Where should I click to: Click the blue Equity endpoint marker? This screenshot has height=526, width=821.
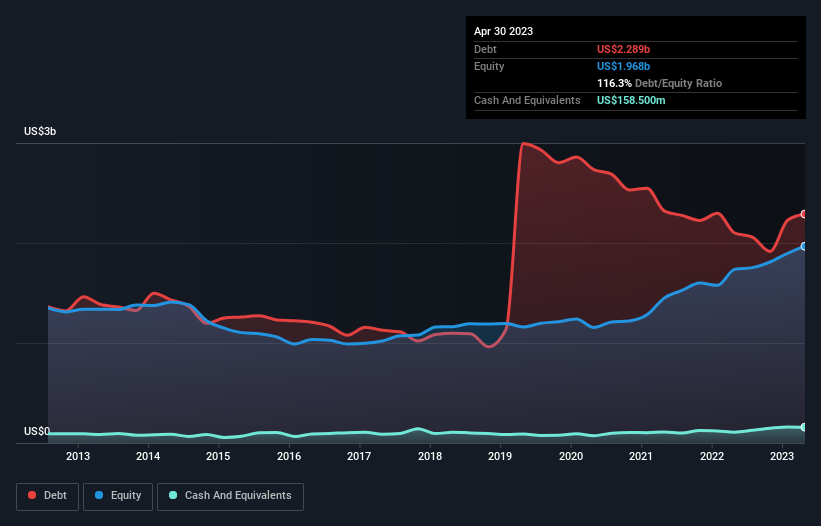pos(804,247)
